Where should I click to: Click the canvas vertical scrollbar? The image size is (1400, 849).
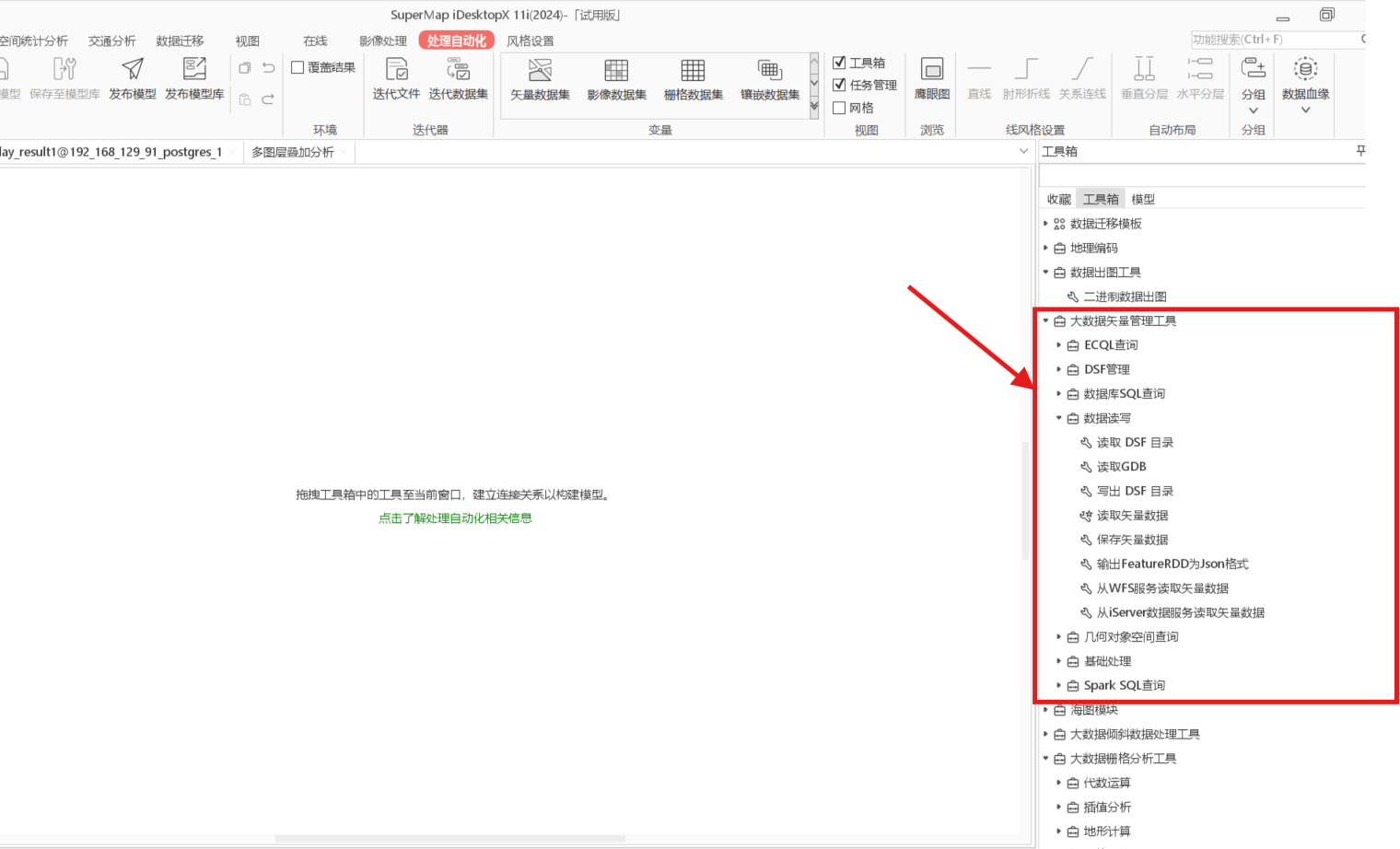pos(1025,501)
